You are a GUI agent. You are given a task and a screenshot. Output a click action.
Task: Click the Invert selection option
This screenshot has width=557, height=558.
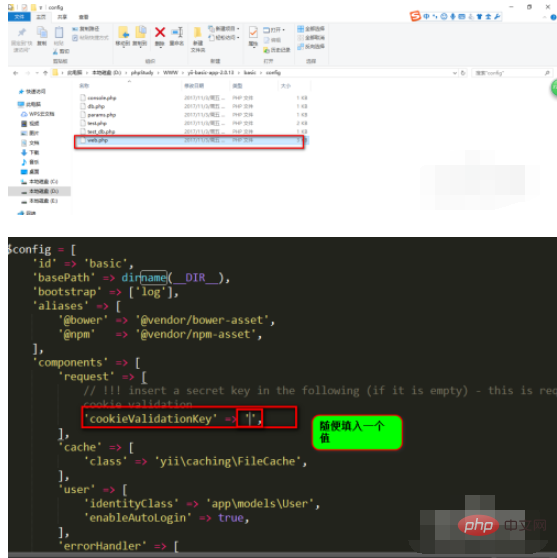(311, 46)
